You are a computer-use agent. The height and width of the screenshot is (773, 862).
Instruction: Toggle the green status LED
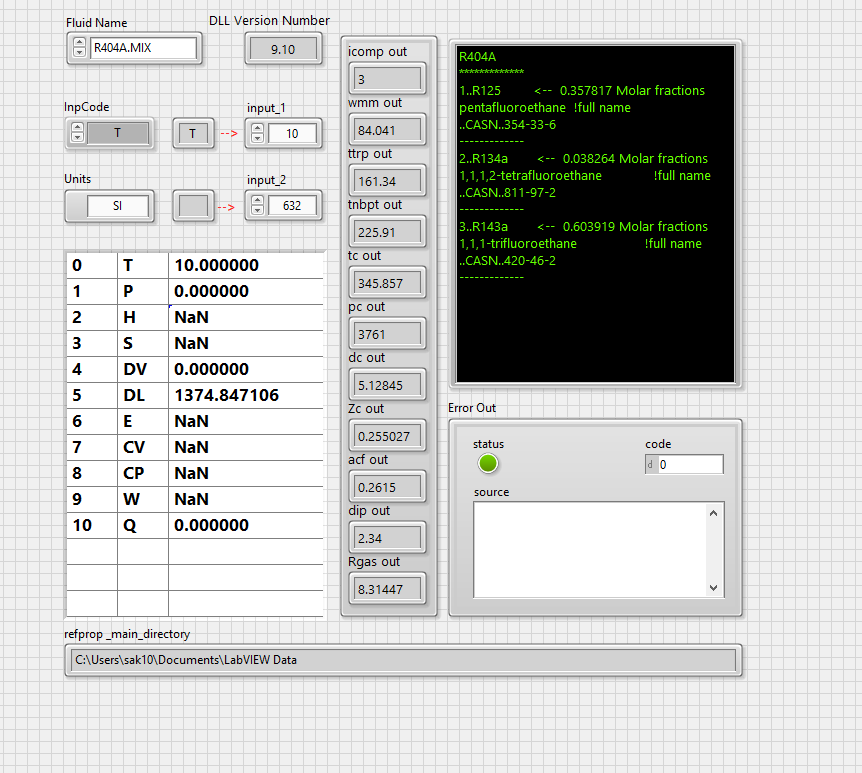coord(487,463)
